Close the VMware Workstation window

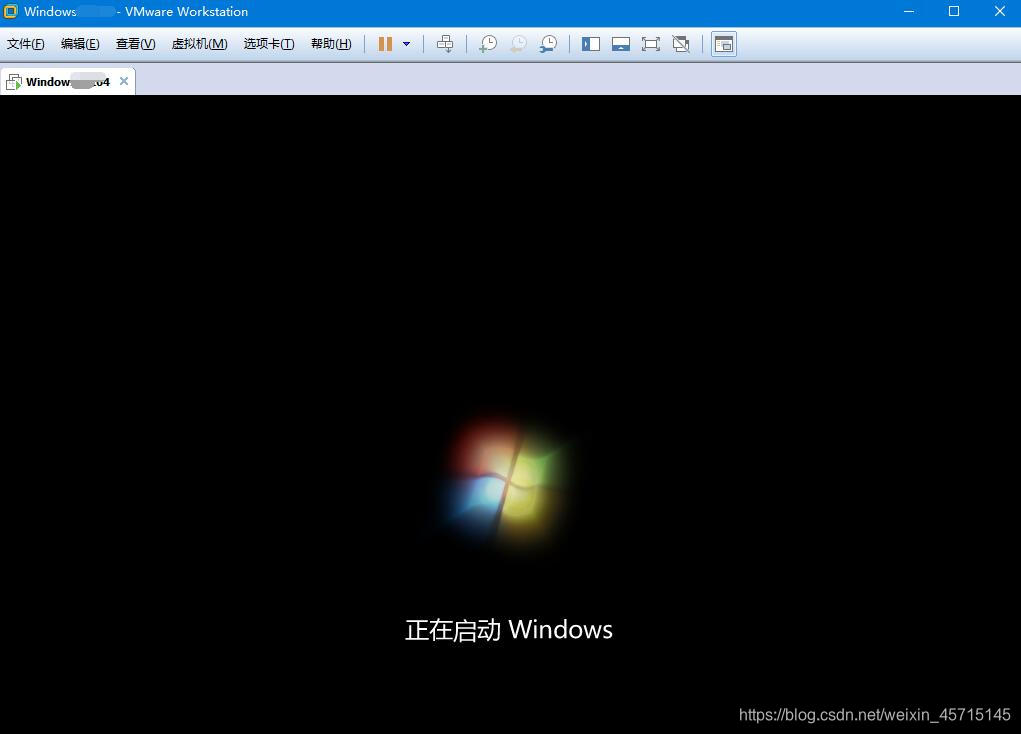(1000, 11)
